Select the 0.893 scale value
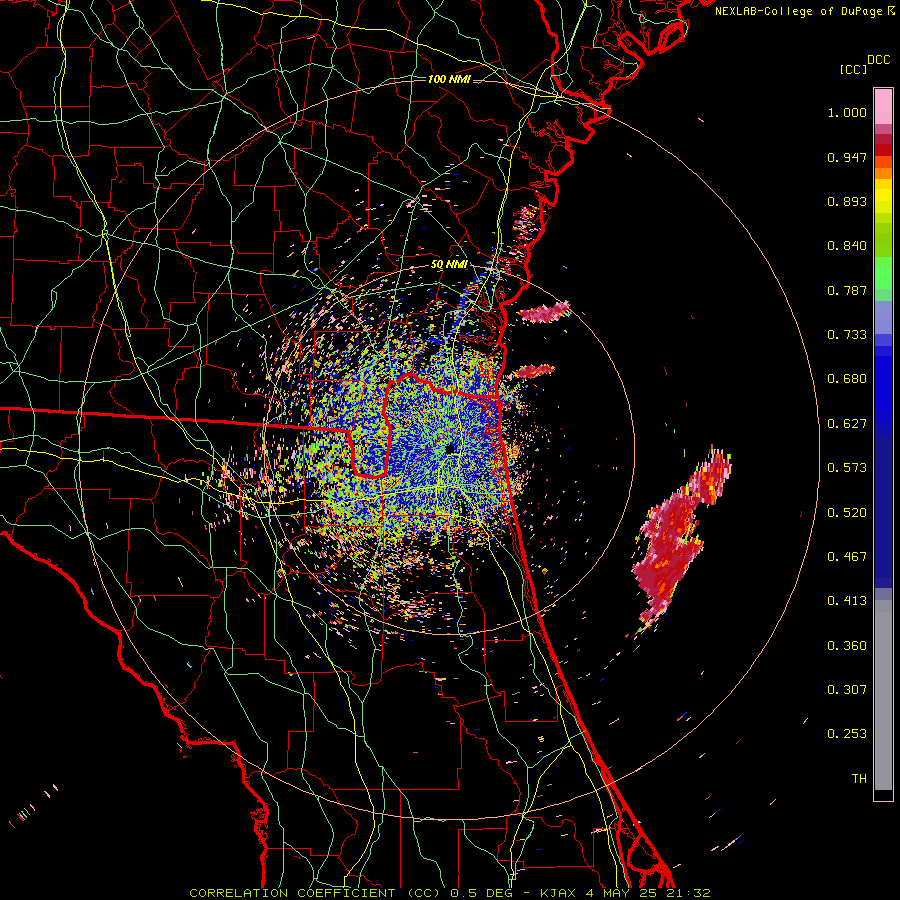 pyautogui.click(x=847, y=201)
